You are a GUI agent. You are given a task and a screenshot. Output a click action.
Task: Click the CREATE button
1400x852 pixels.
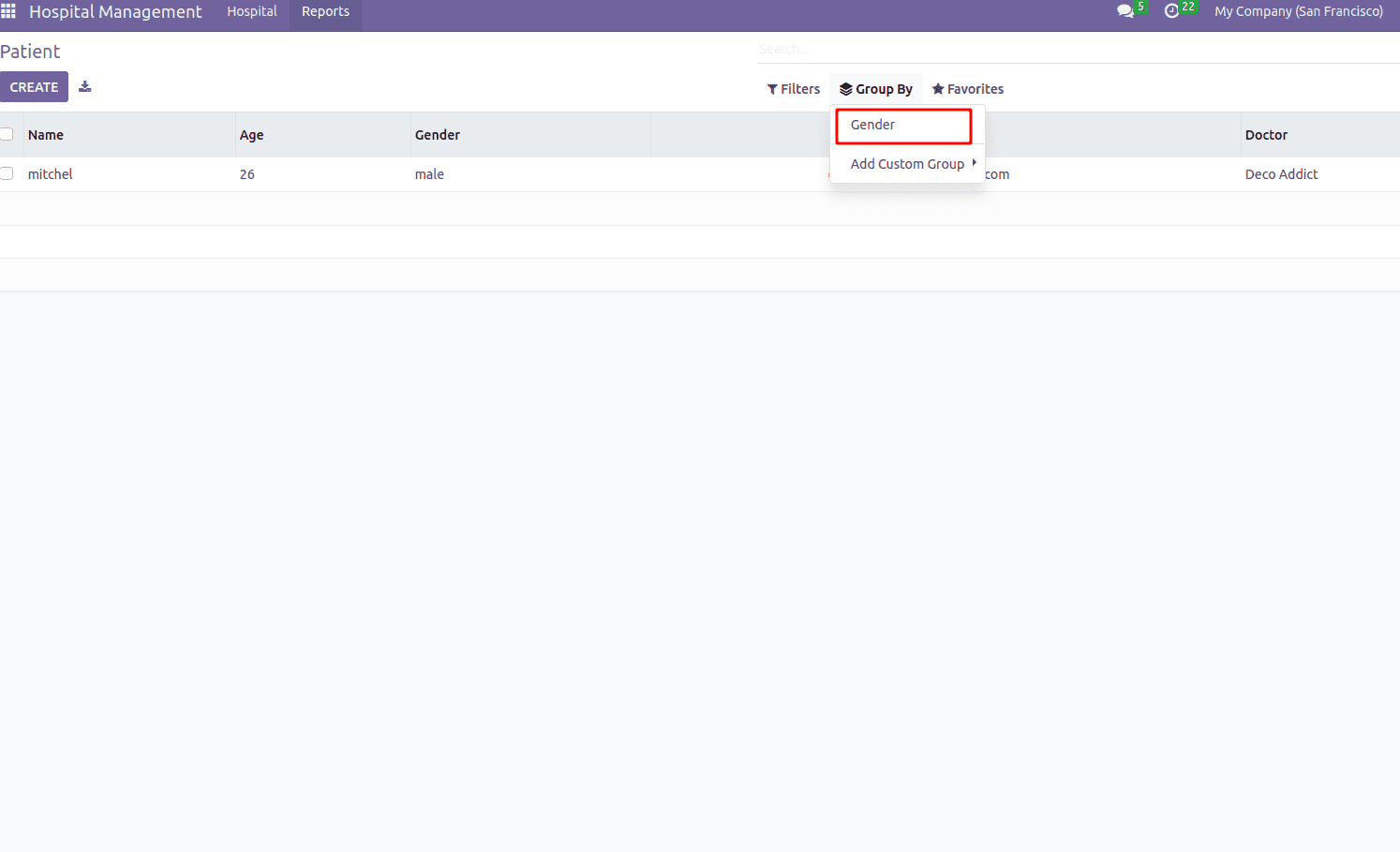34,87
